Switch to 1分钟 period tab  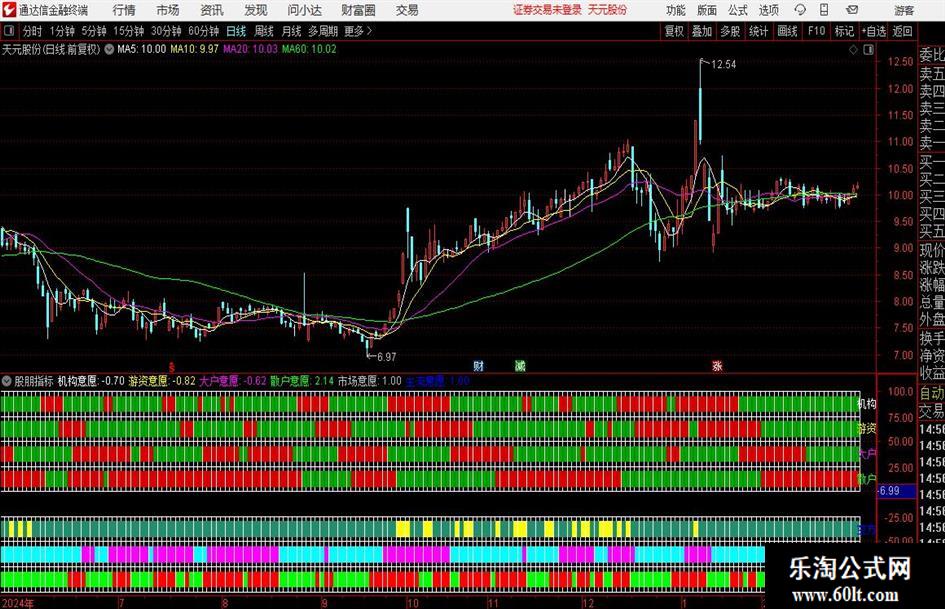click(61, 31)
